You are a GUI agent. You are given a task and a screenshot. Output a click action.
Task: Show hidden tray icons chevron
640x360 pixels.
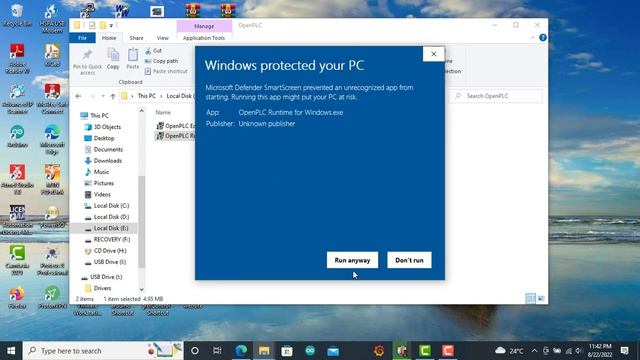click(534, 351)
